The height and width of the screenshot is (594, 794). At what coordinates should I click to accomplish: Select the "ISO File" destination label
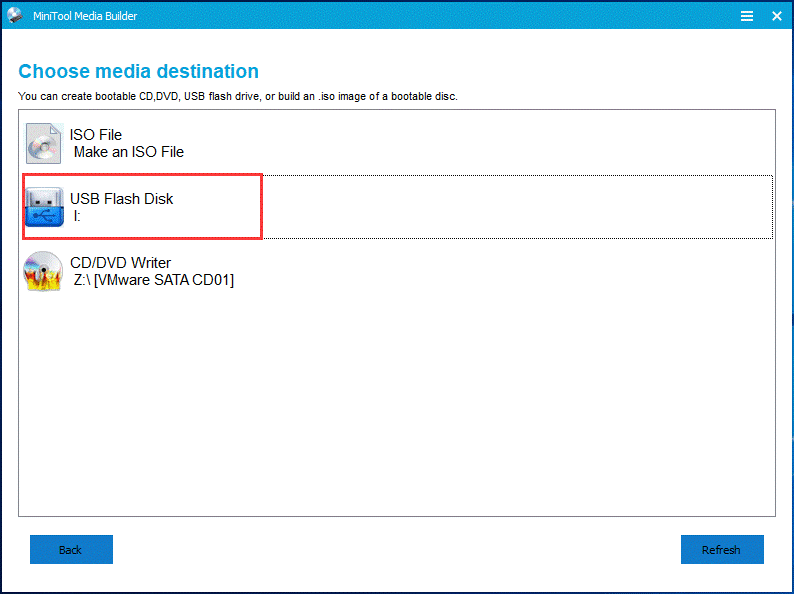[95, 135]
